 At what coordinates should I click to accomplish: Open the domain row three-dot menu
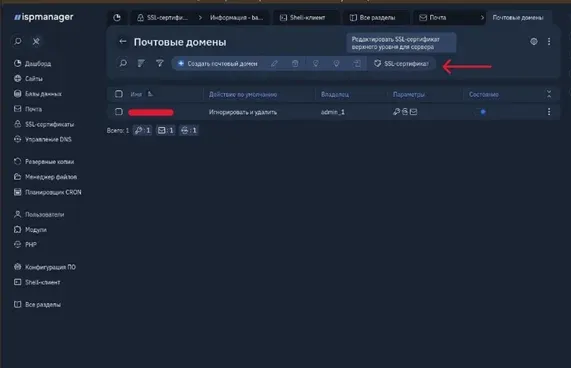[549, 112]
